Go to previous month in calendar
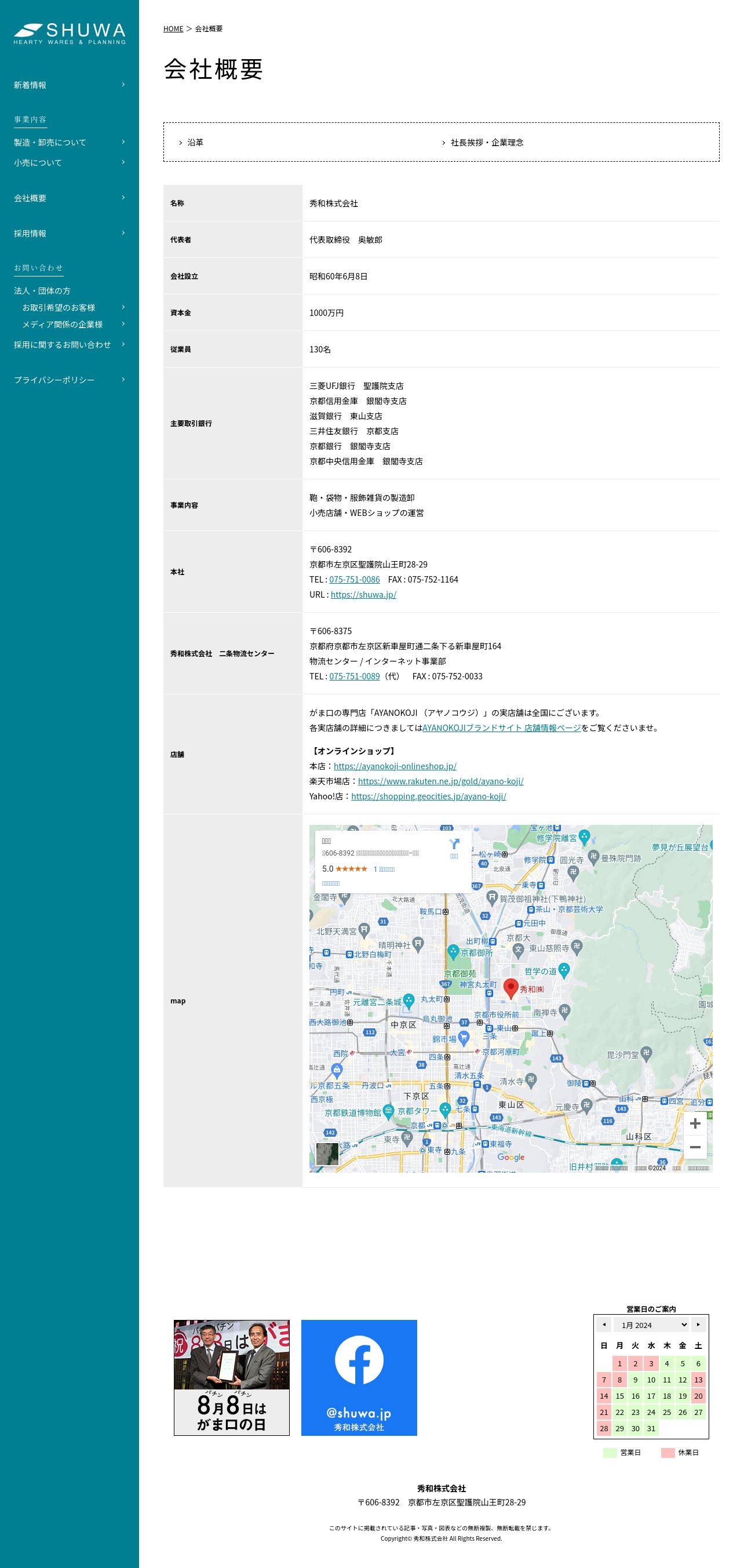Viewport: 744px width, 1568px height. (x=604, y=1325)
